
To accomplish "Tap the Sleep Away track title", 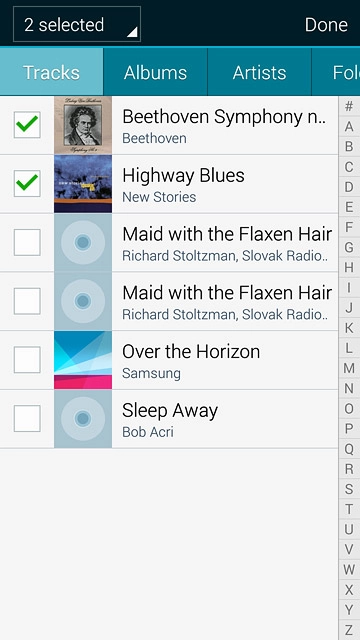I will (x=170, y=411).
